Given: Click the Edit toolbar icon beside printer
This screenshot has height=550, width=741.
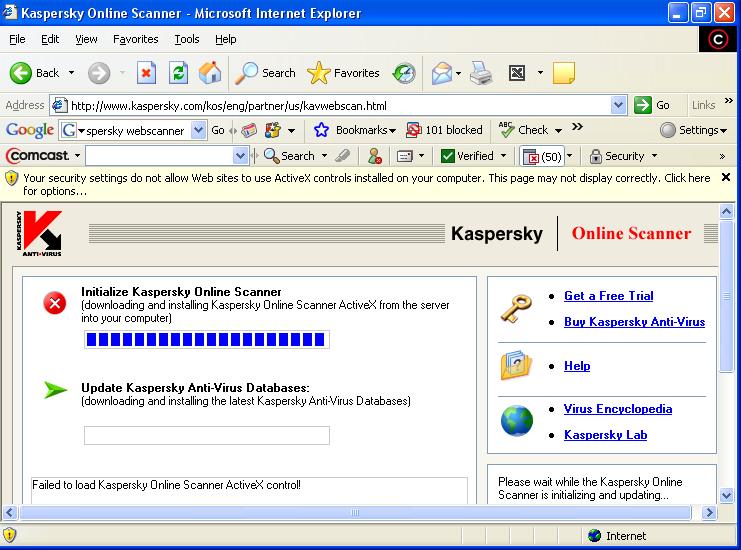Looking at the screenshot, I should [x=517, y=73].
